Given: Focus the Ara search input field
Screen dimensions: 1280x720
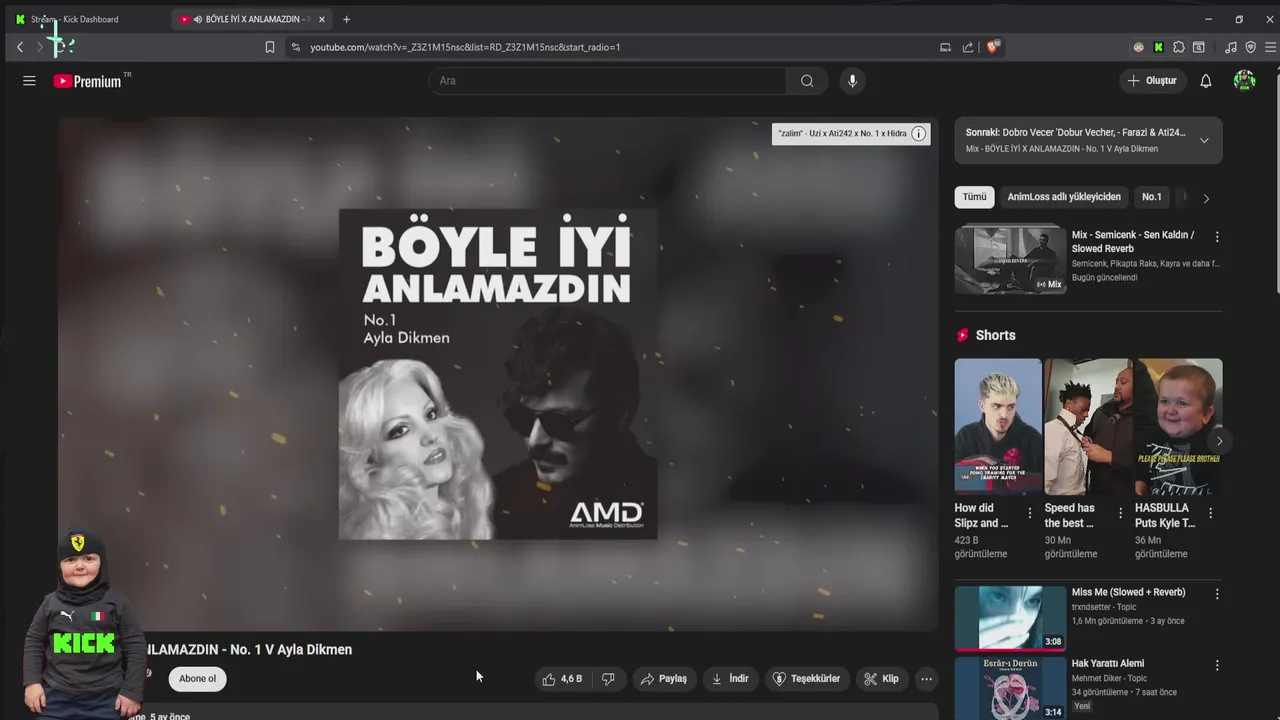Looking at the screenshot, I should click(608, 81).
